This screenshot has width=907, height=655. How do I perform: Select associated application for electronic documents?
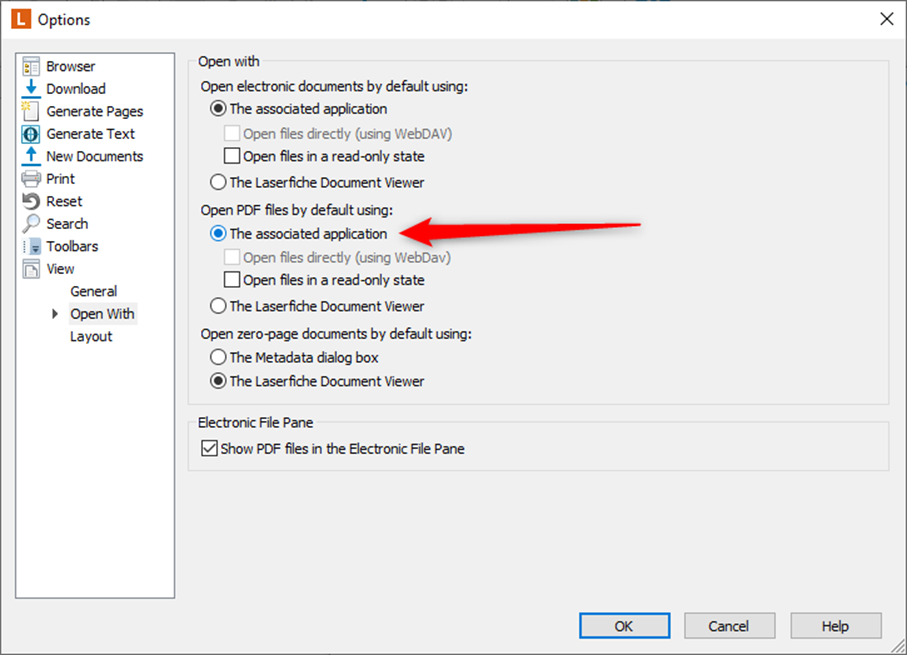click(x=218, y=109)
